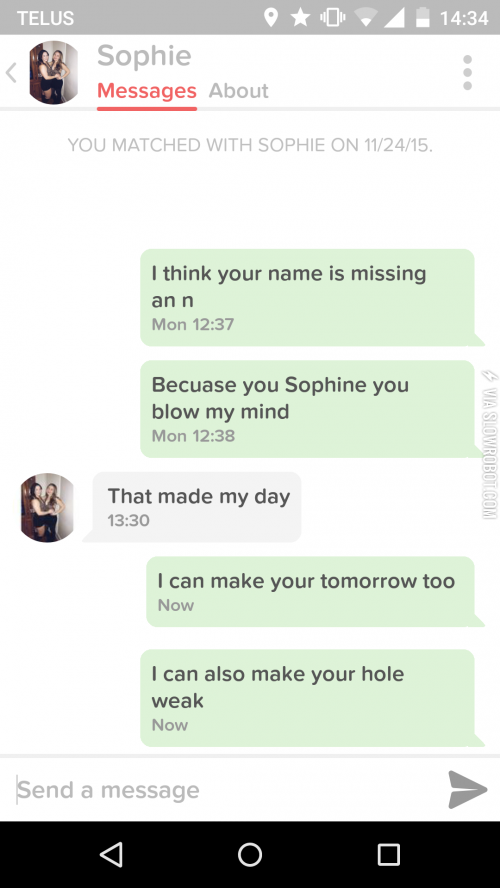
Task: Select the Messages tab
Action: (x=147, y=91)
